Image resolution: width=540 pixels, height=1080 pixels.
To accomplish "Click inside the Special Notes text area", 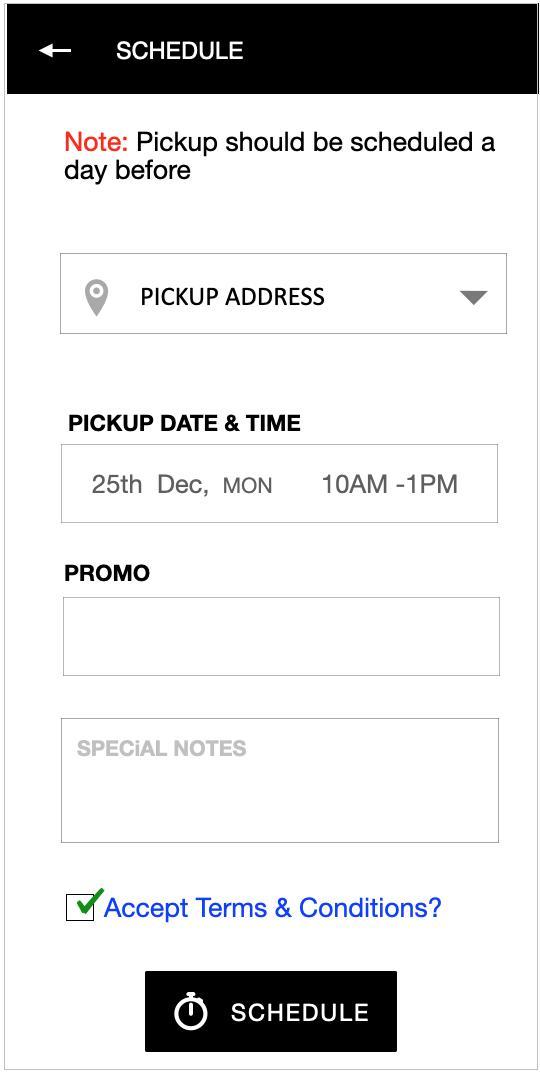I will (280, 780).
